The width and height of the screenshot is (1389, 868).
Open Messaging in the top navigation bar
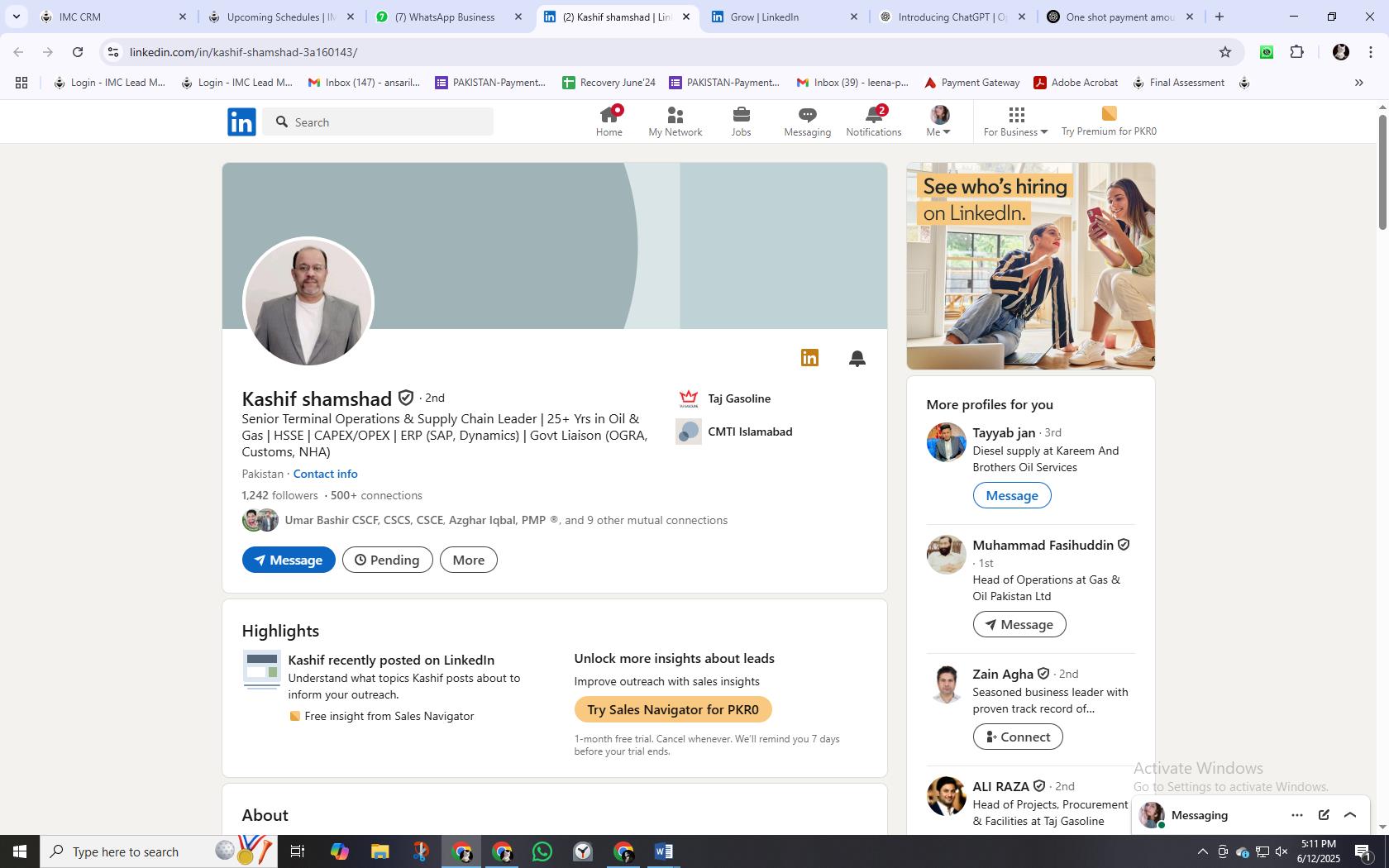pyautogui.click(x=808, y=122)
